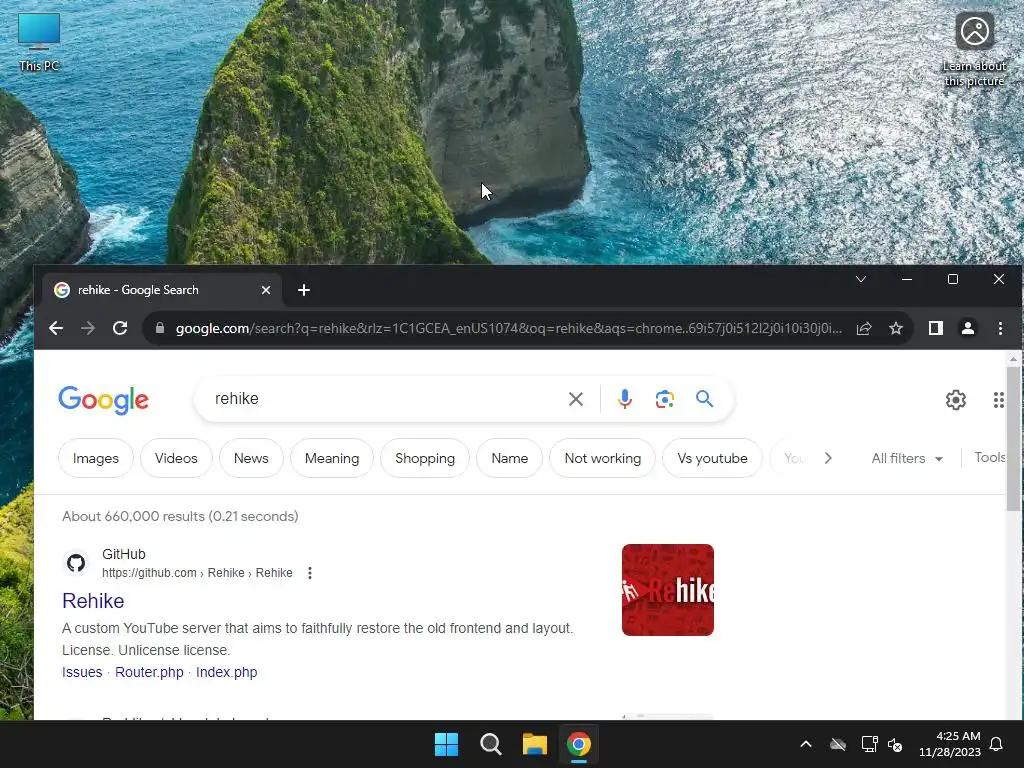Click the muted volume tray icon
This screenshot has width=1024, height=768.
coord(895,744)
